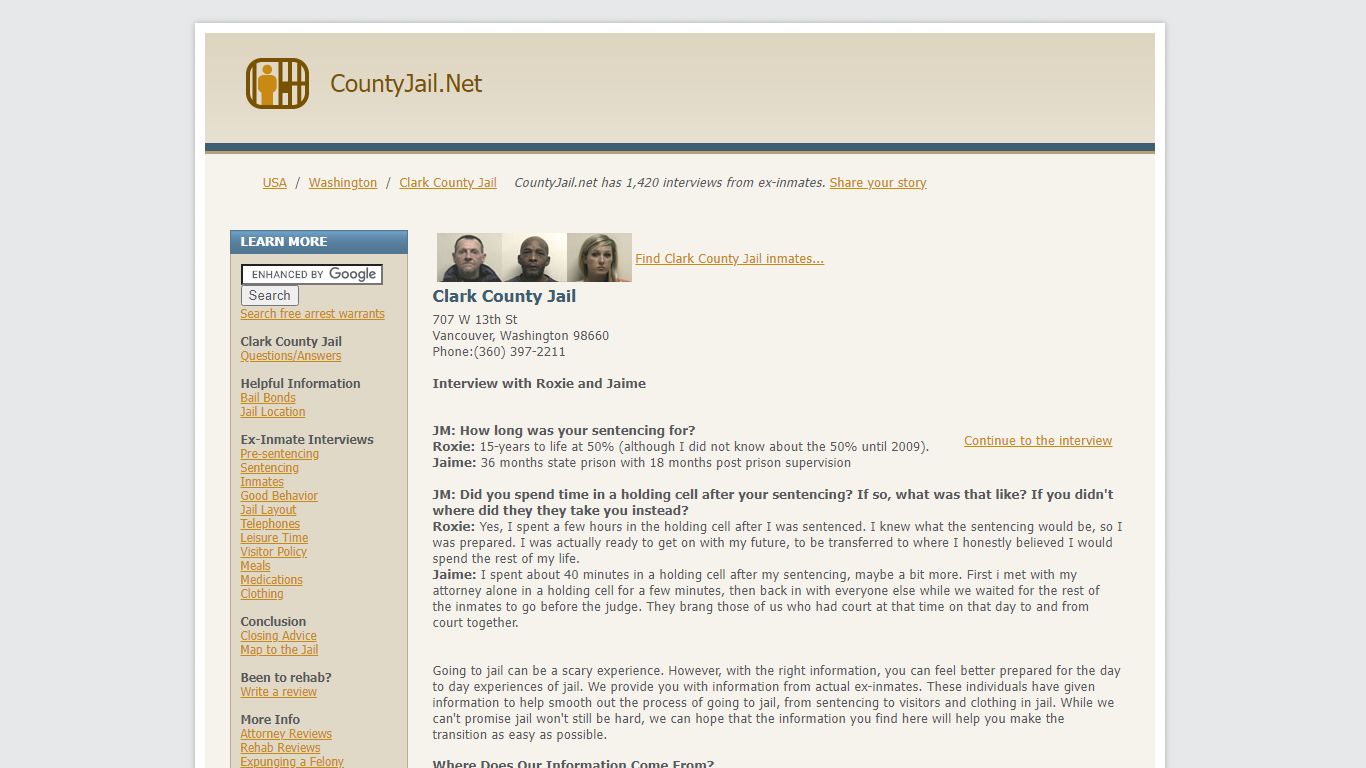Viewport: 1366px width, 768px height.
Task: Open the Clark County Jail breadcrumb link
Action: (x=448, y=183)
